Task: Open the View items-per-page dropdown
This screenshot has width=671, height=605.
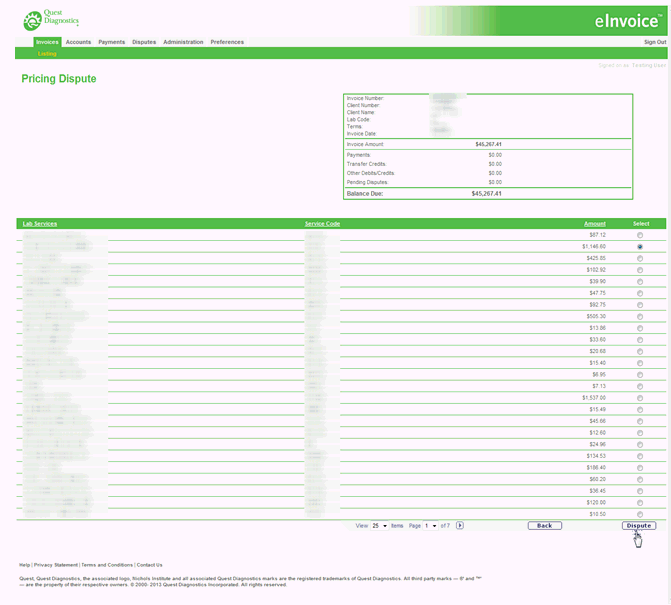Action: pos(380,525)
